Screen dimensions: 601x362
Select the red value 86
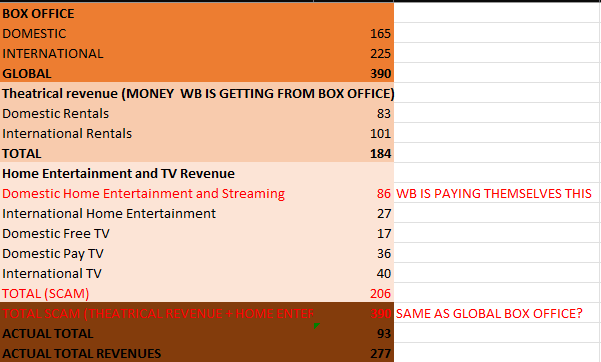coord(384,194)
